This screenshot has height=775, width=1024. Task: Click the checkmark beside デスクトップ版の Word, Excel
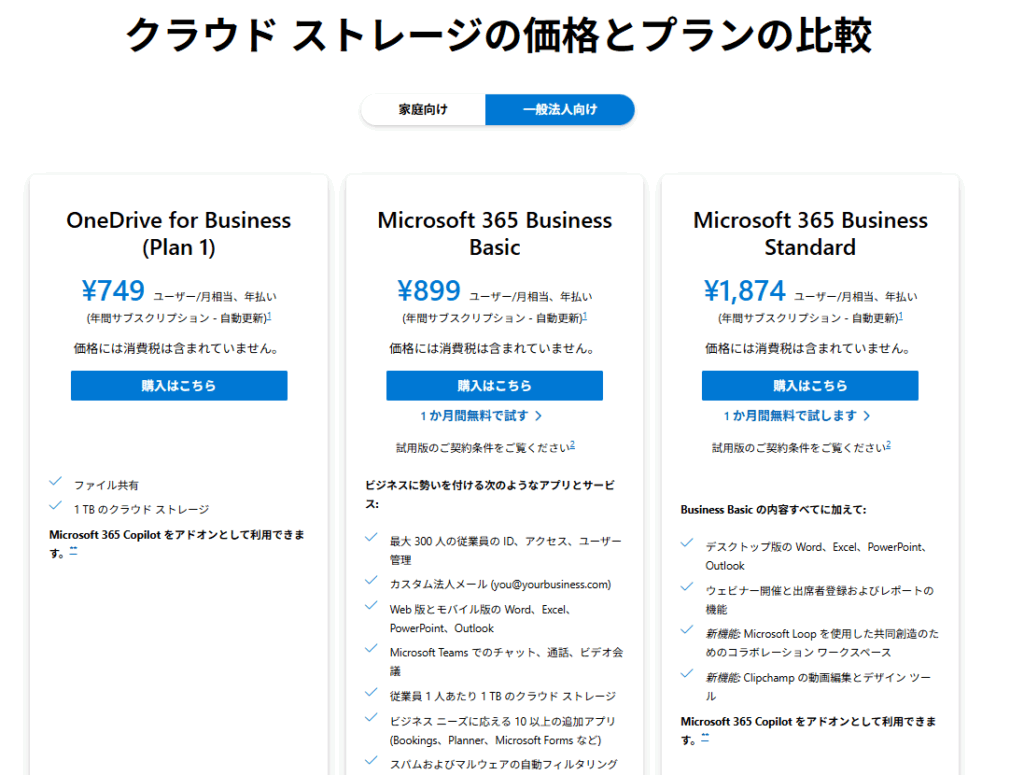(686, 543)
